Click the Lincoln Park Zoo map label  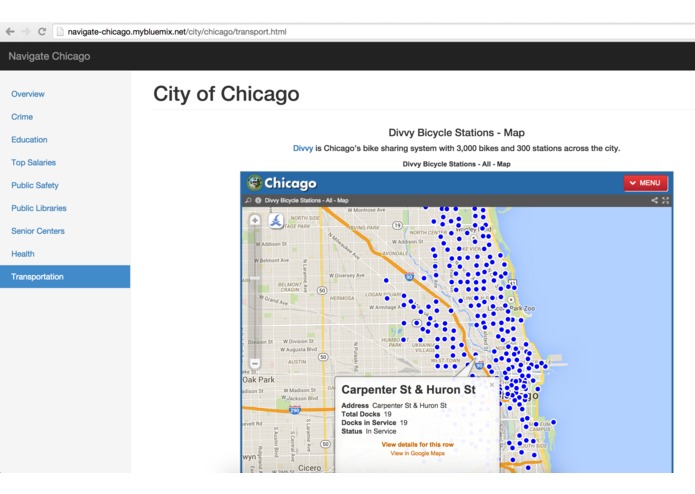coord(512,308)
